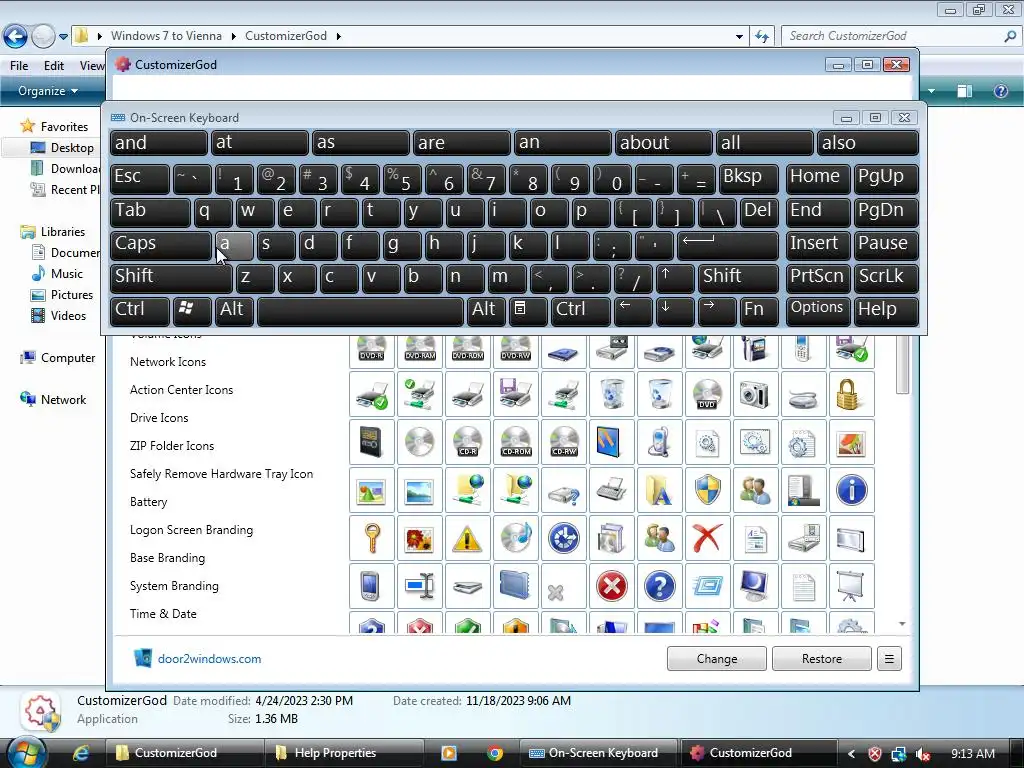1024x768 pixels.
Task: Click the Options key on On-Screen Keyboard
Action: click(818, 311)
